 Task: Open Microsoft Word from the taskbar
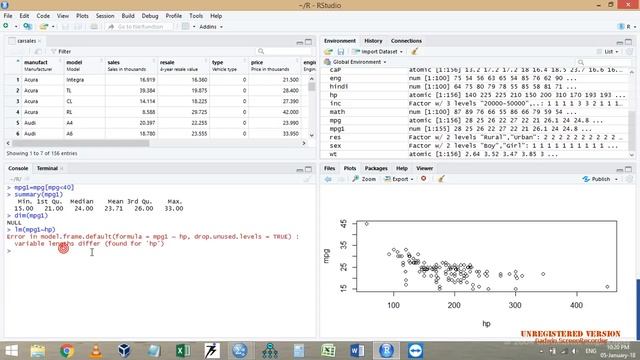coord(357,351)
